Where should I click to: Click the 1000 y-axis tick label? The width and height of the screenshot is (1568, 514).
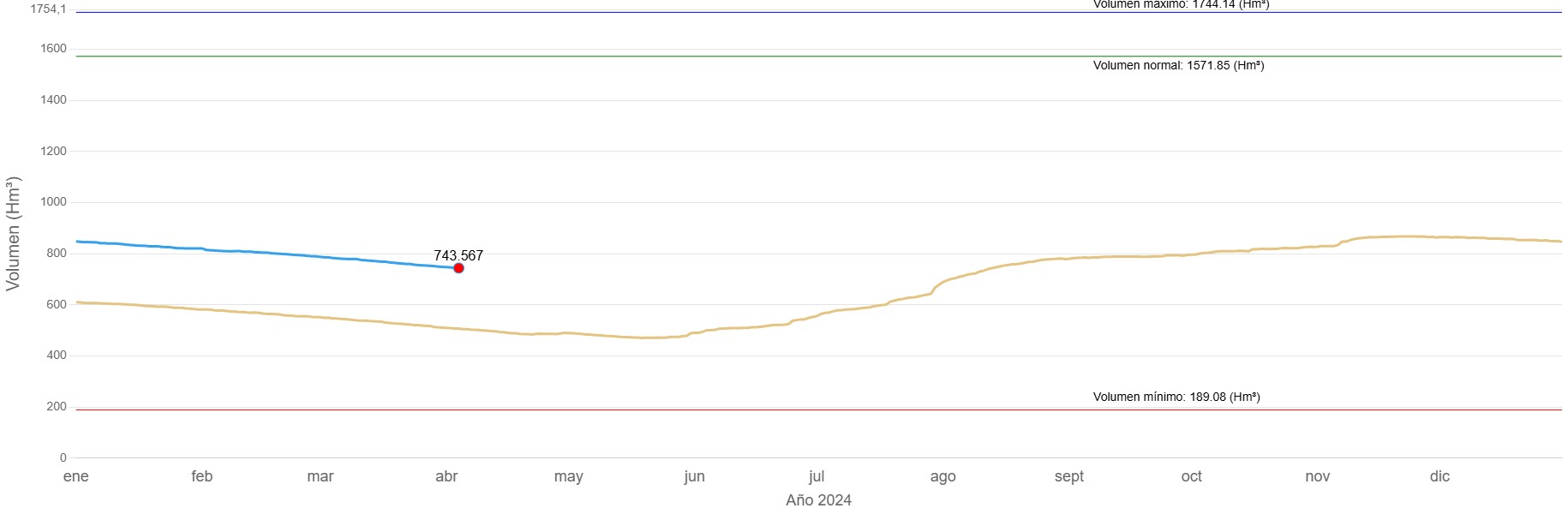click(x=53, y=202)
